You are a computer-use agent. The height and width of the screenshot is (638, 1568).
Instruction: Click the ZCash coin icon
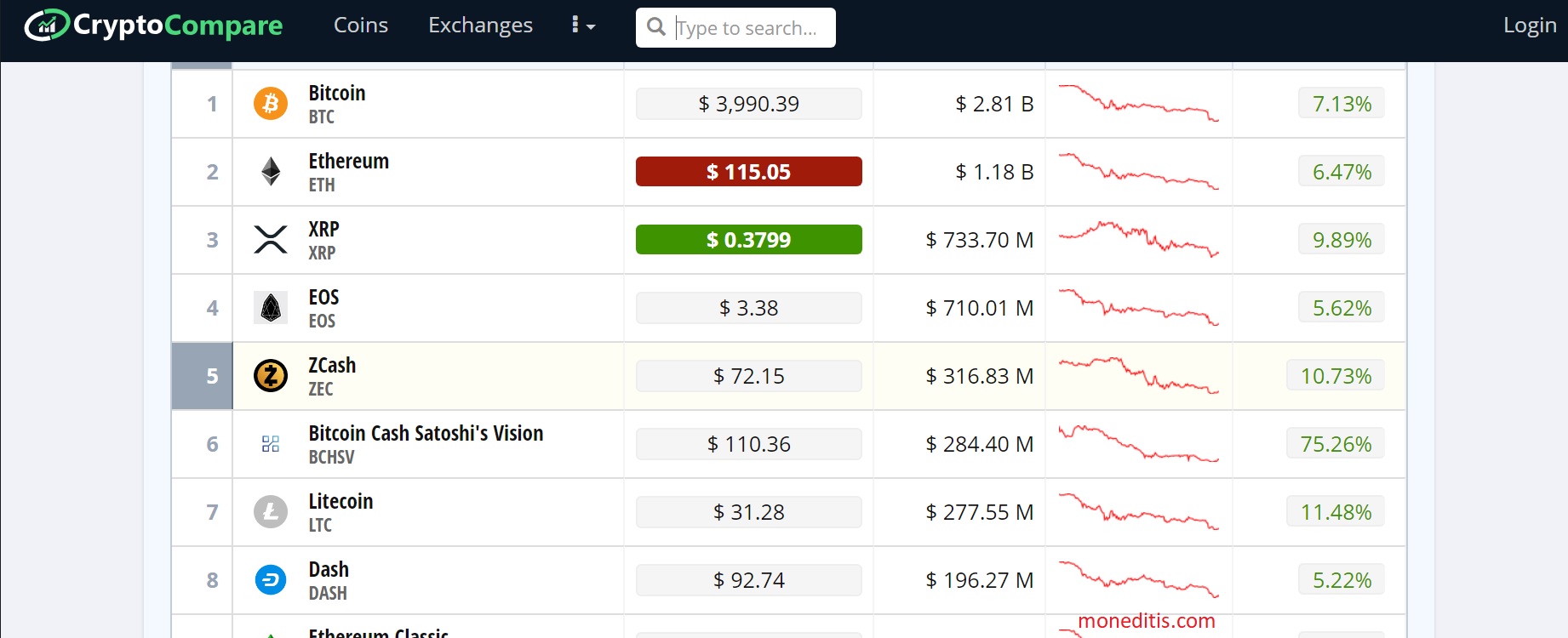tap(271, 375)
